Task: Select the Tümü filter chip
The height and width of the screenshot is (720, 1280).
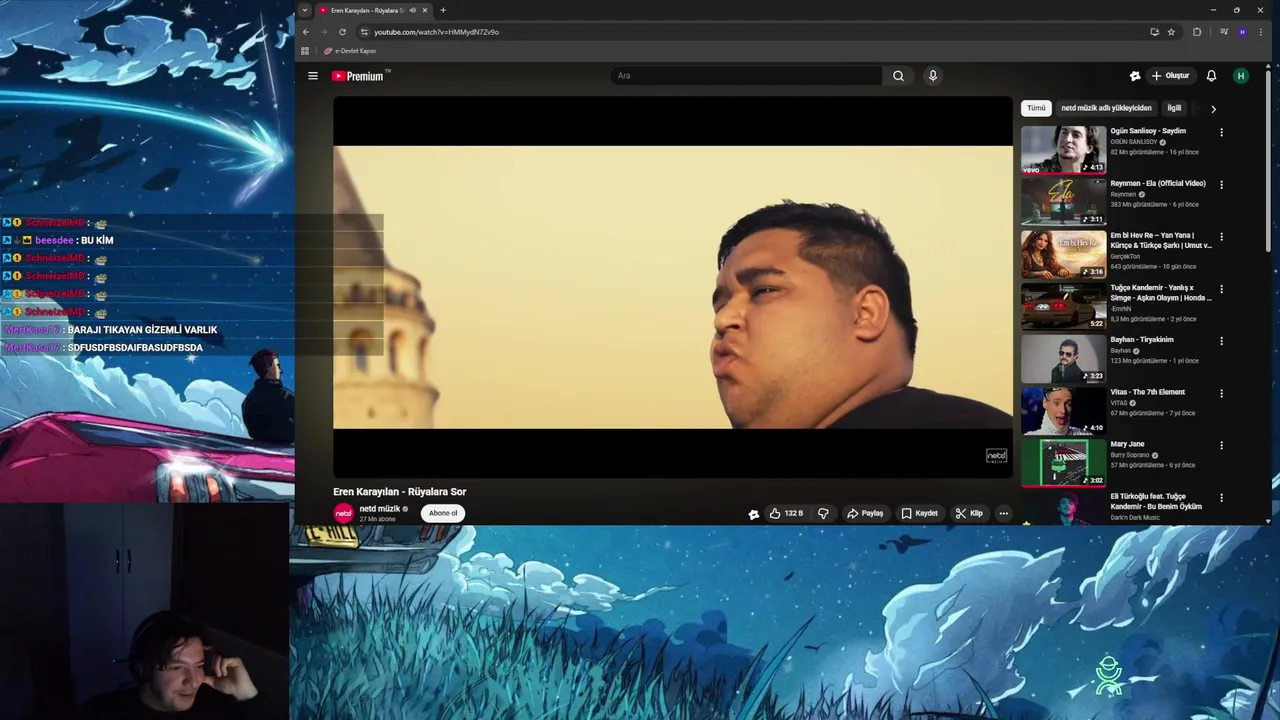Action: point(1036,108)
